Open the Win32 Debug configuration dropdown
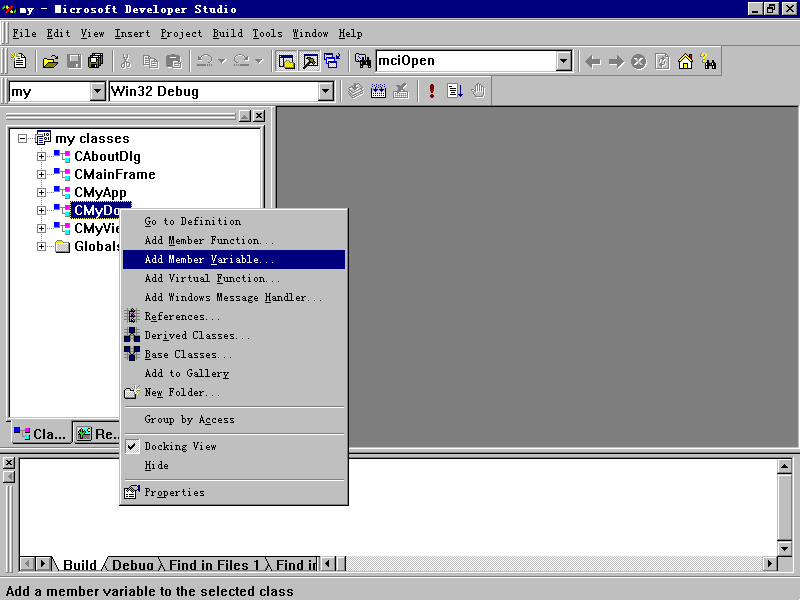 [326, 92]
